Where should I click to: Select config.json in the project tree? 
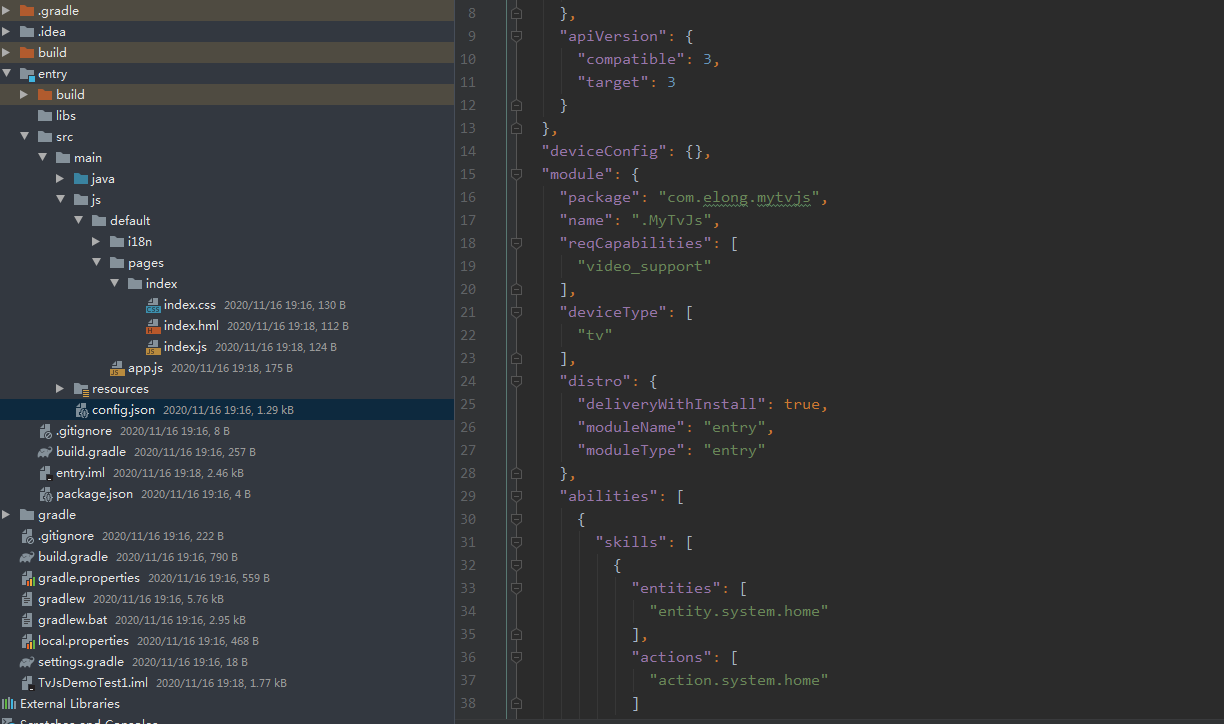tap(227, 410)
